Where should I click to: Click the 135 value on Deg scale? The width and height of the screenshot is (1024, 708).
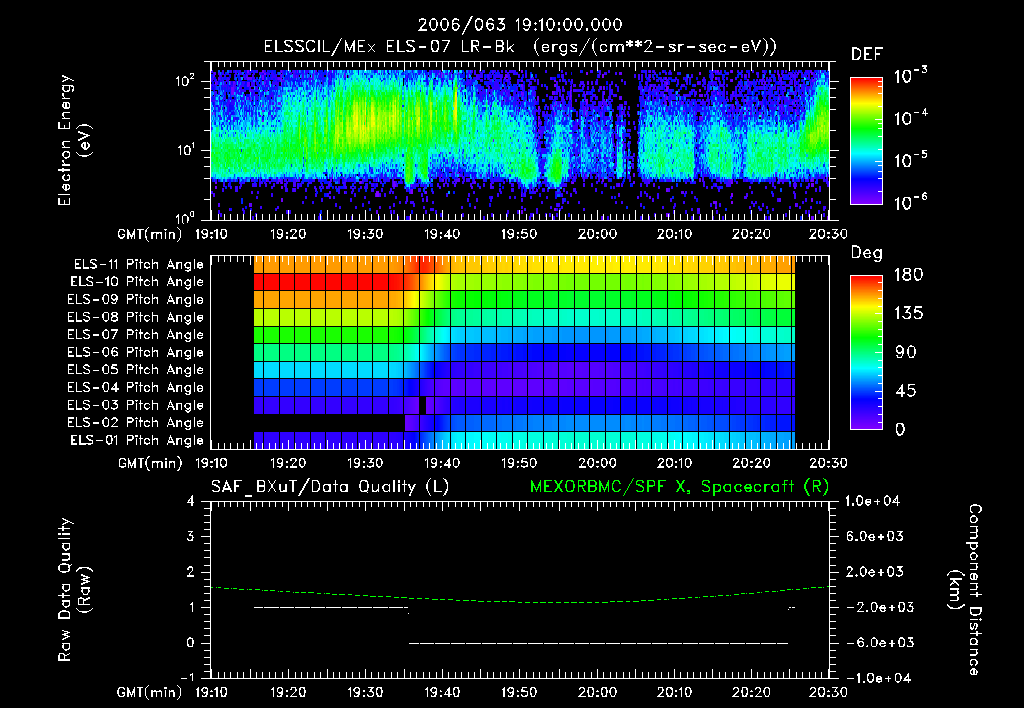pos(908,314)
